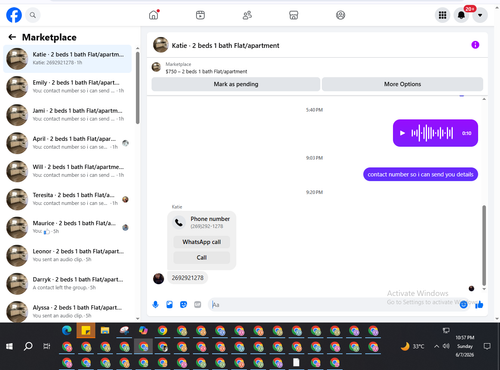Open the Emily conversation
Screen dimensions: 500x370
tap(68, 87)
